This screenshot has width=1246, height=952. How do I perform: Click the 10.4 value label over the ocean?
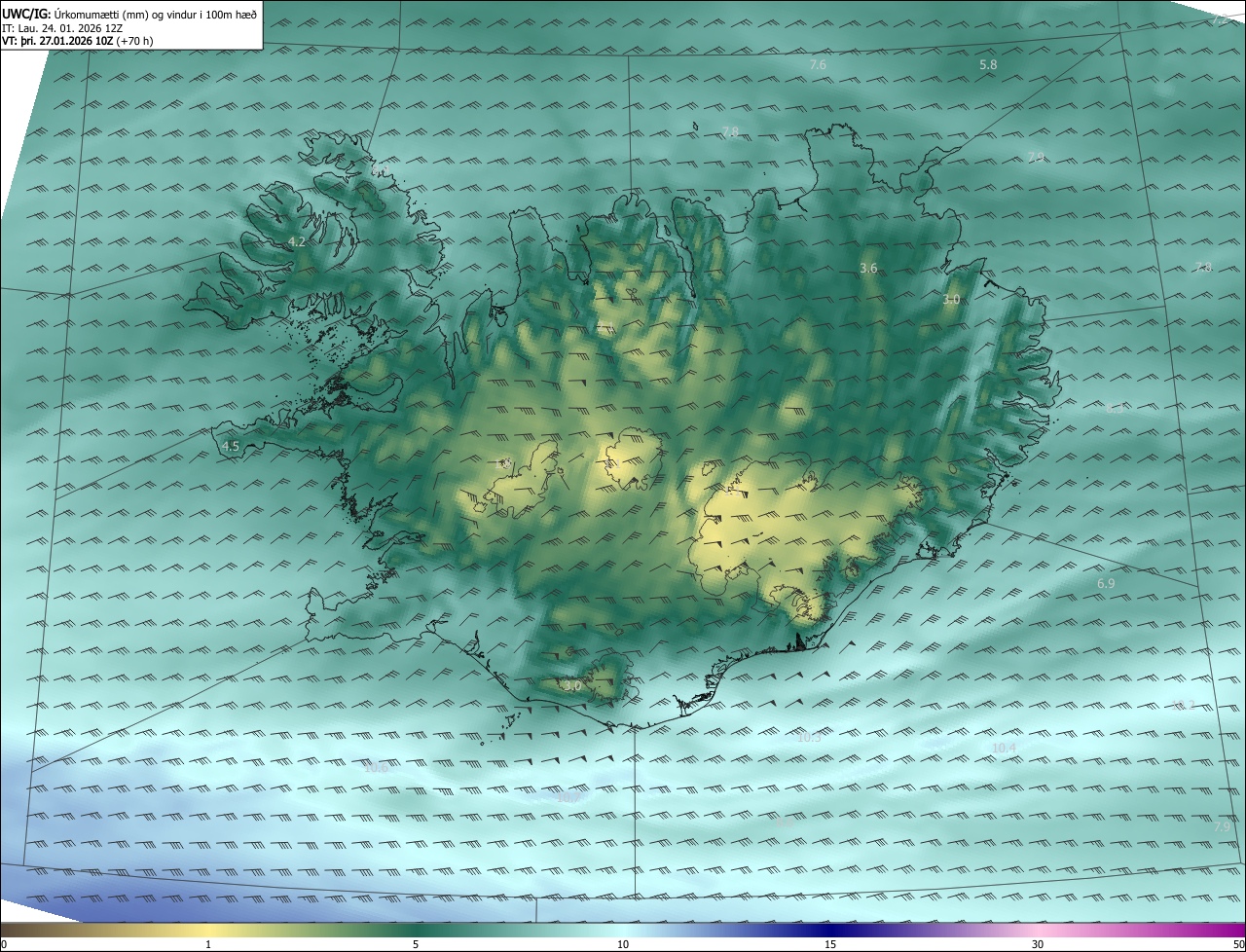(1004, 748)
